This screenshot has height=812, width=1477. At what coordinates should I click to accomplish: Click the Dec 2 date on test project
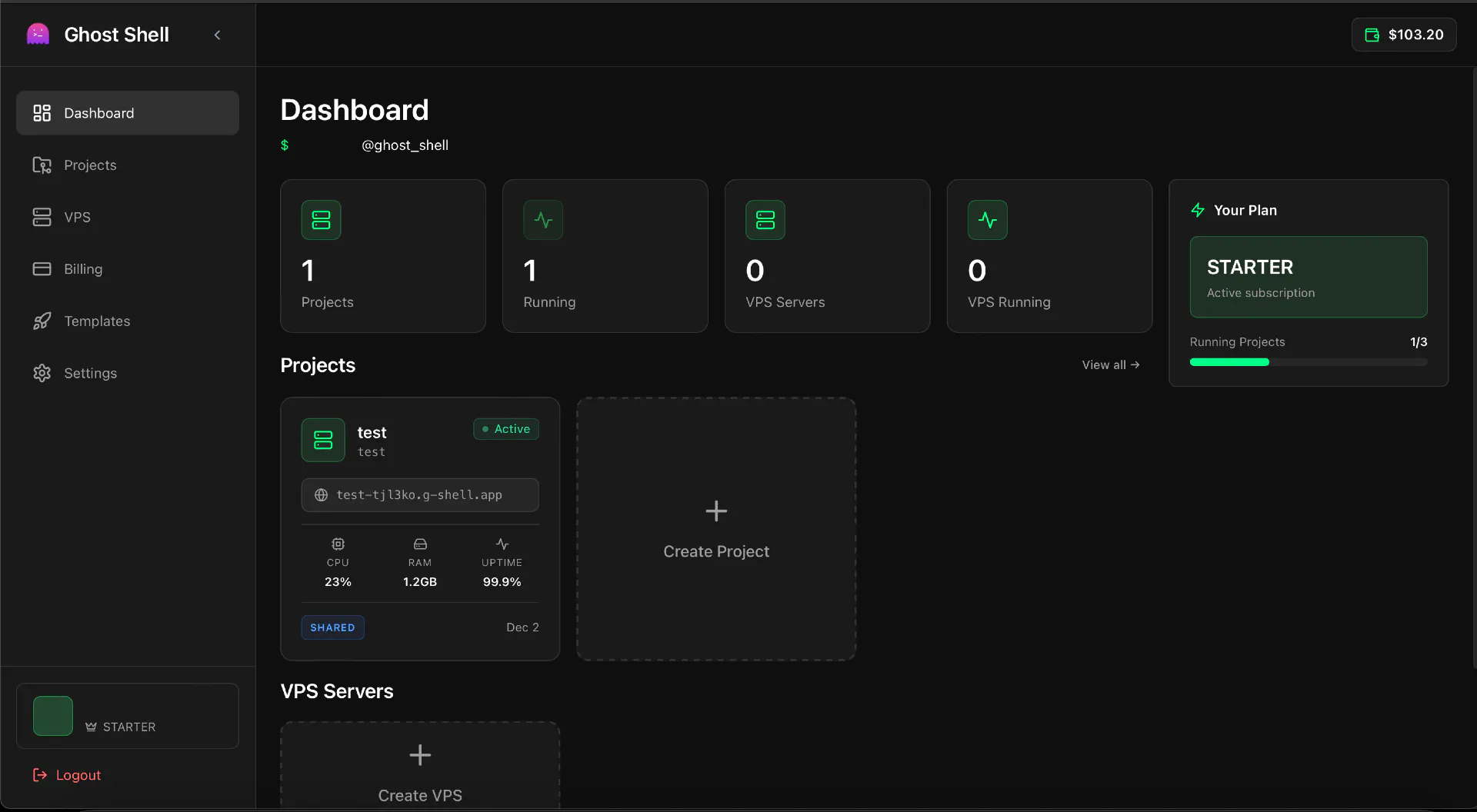point(522,627)
